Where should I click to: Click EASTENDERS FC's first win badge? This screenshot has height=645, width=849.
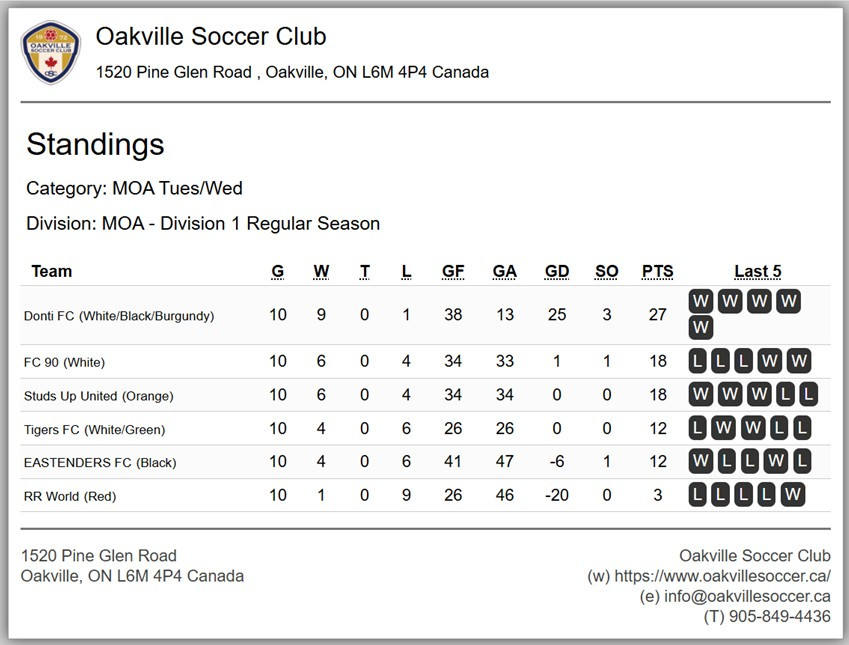(x=700, y=462)
